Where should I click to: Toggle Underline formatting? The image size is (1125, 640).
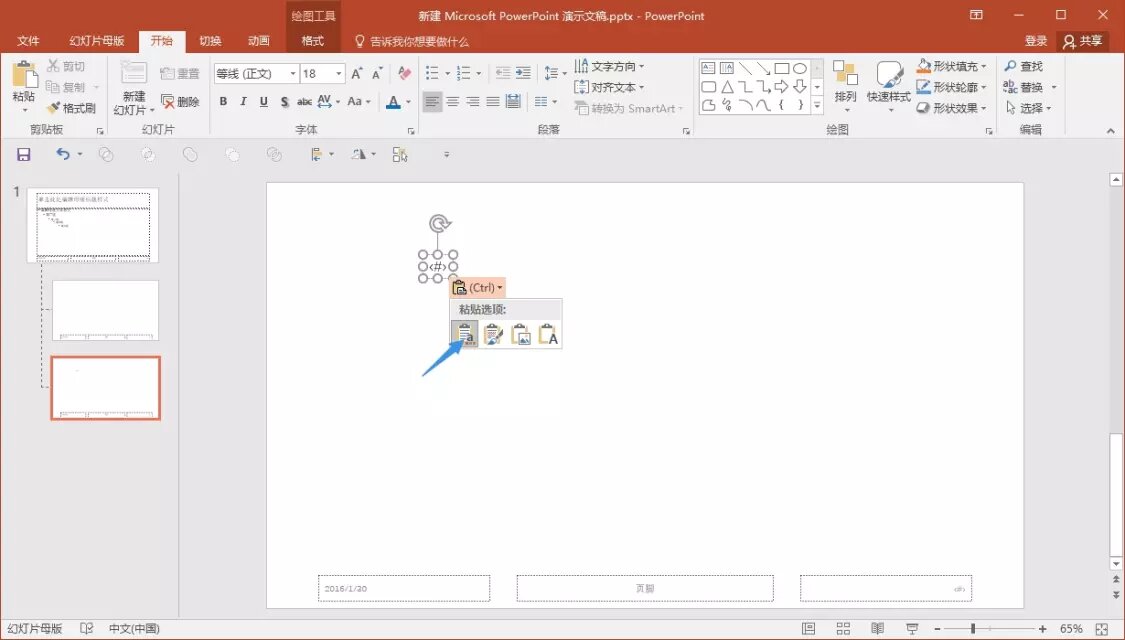[263, 102]
